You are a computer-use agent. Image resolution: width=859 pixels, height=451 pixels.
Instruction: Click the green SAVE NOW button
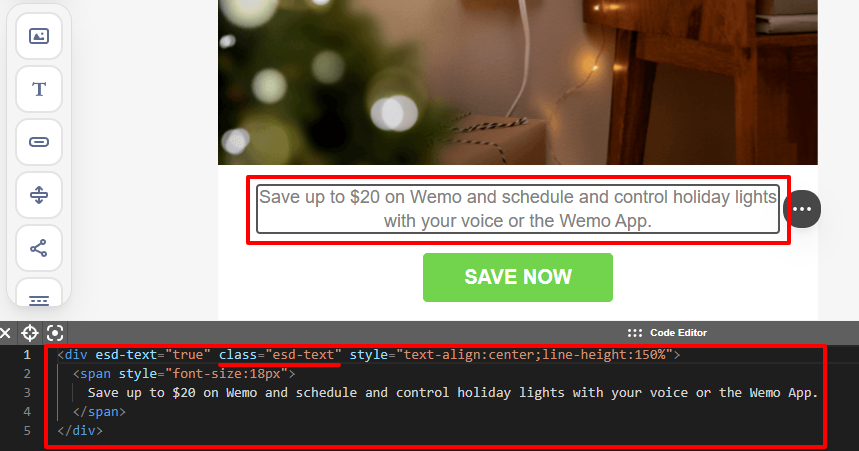pyautogui.click(x=518, y=277)
